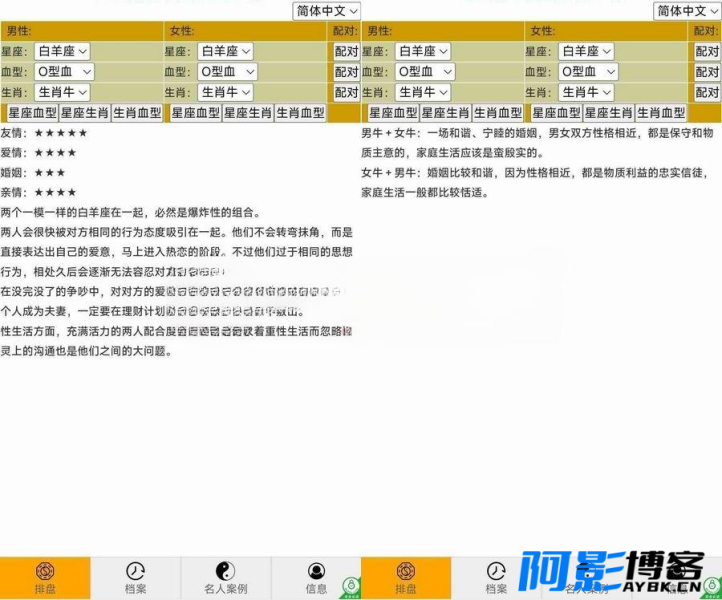Click male 星座血型 button in left panel
Viewport: 722px width, 600px height.
[x=32, y=113]
